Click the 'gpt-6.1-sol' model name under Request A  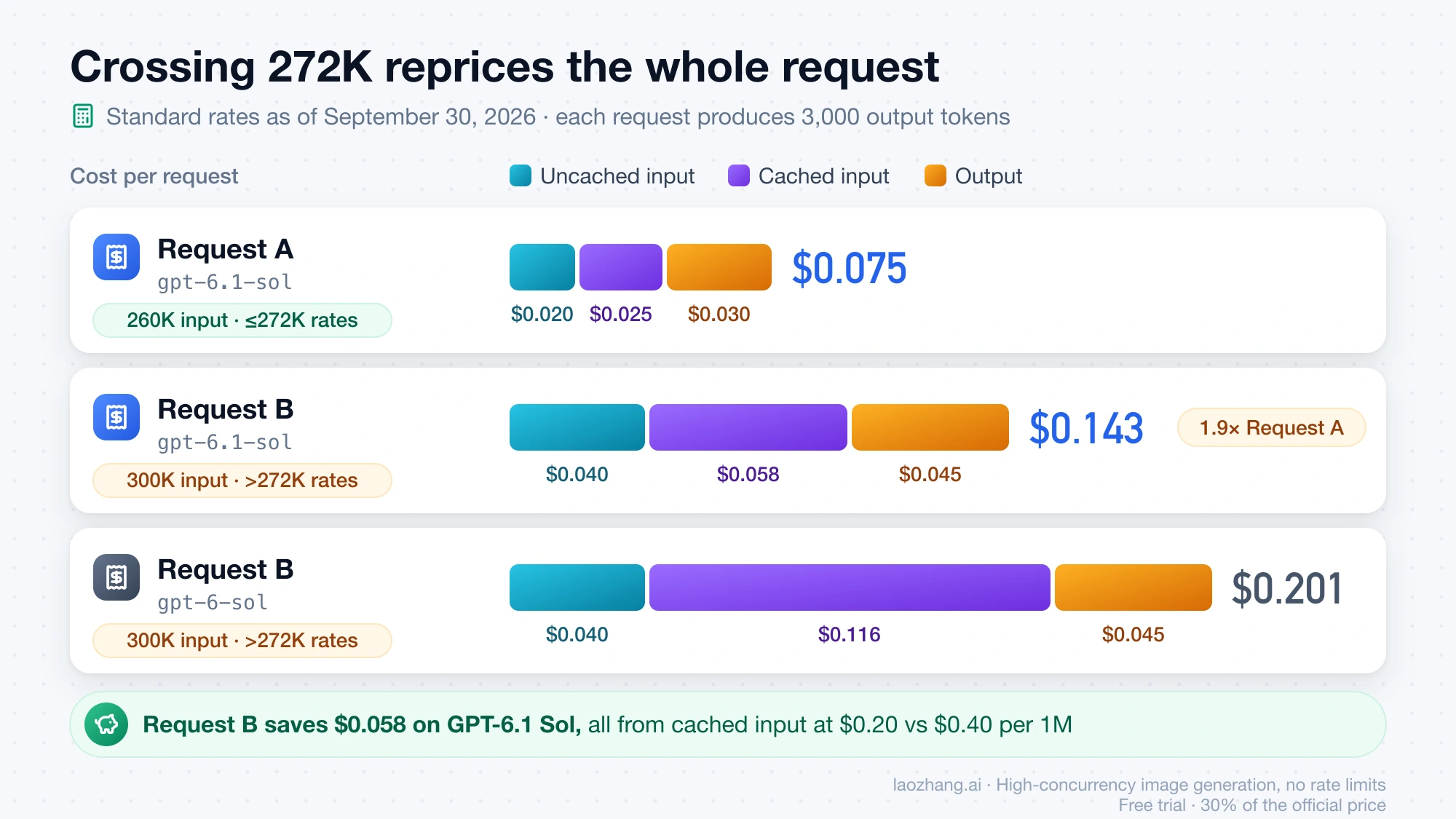[x=225, y=282]
